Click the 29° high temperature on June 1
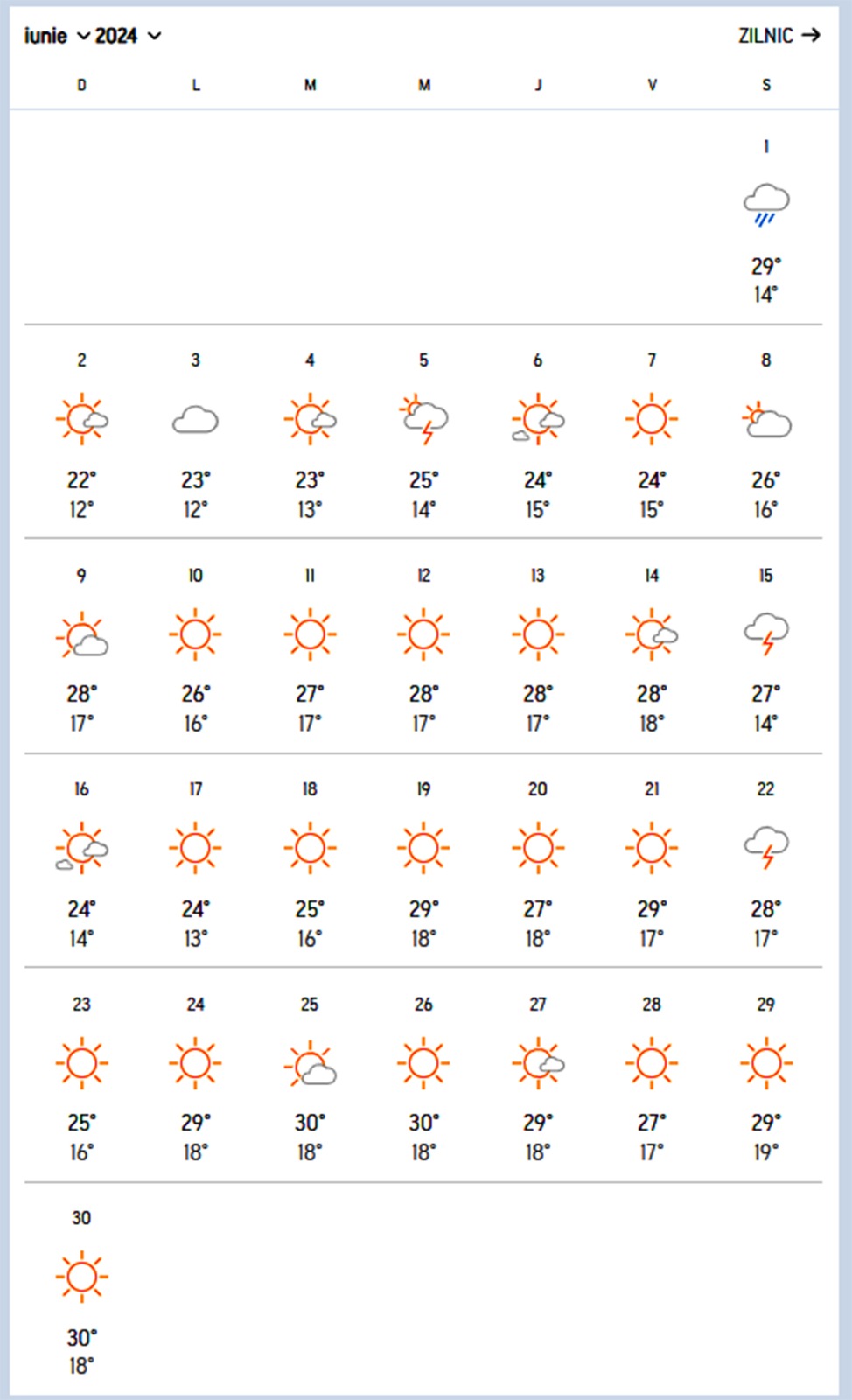The width and height of the screenshot is (852, 1400). [765, 266]
